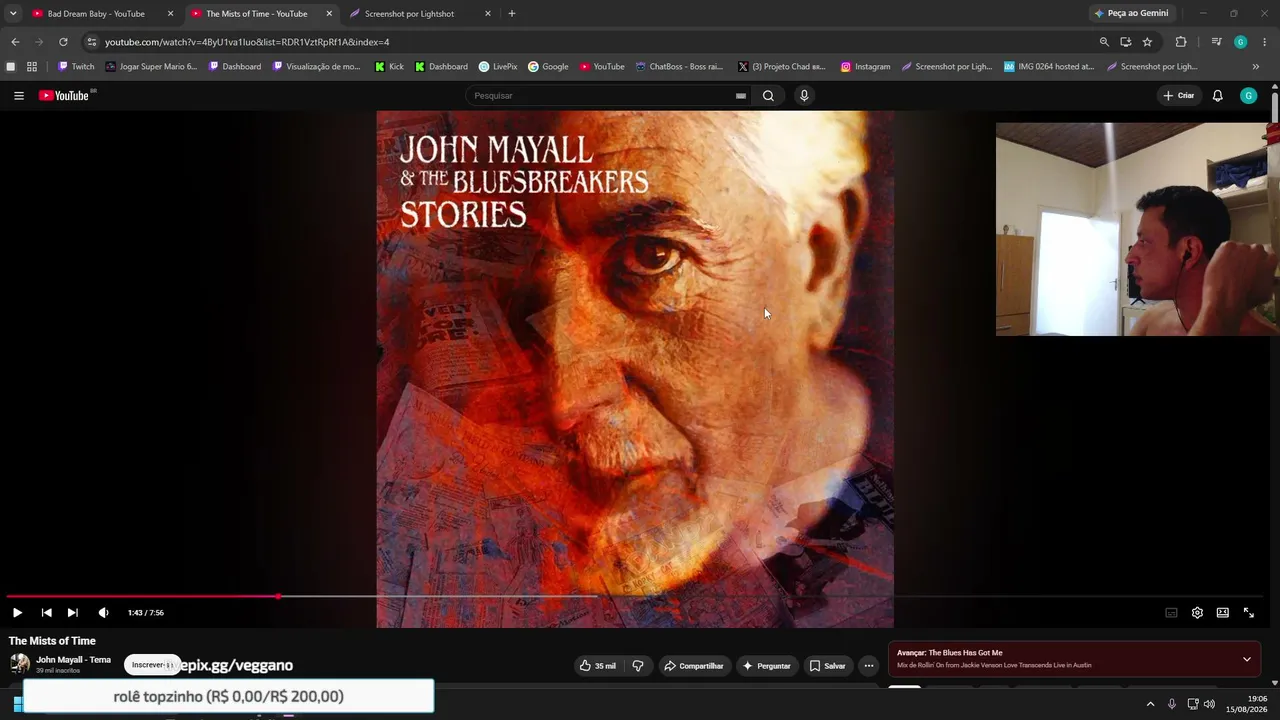Open ChatBoss bookmark link
The height and width of the screenshot is (720, 1280).
(680, 67)
